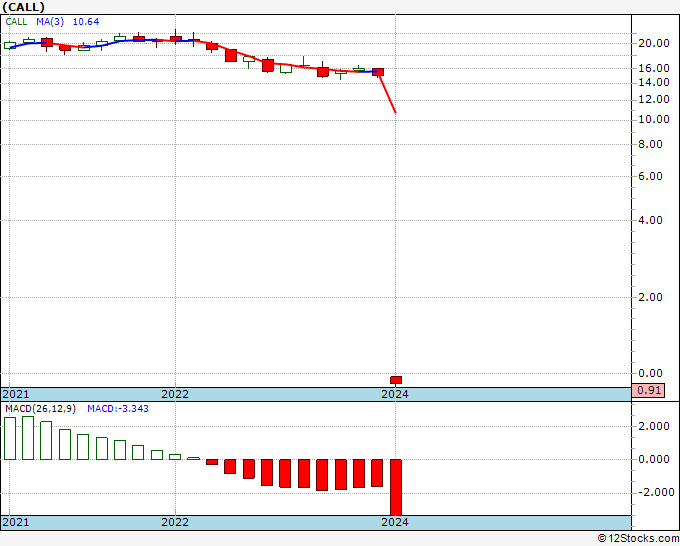Click the MACD(26,12,9) indicator label
Image resolution: width=680 pixels, height=546 pixels.
point(40,409)
